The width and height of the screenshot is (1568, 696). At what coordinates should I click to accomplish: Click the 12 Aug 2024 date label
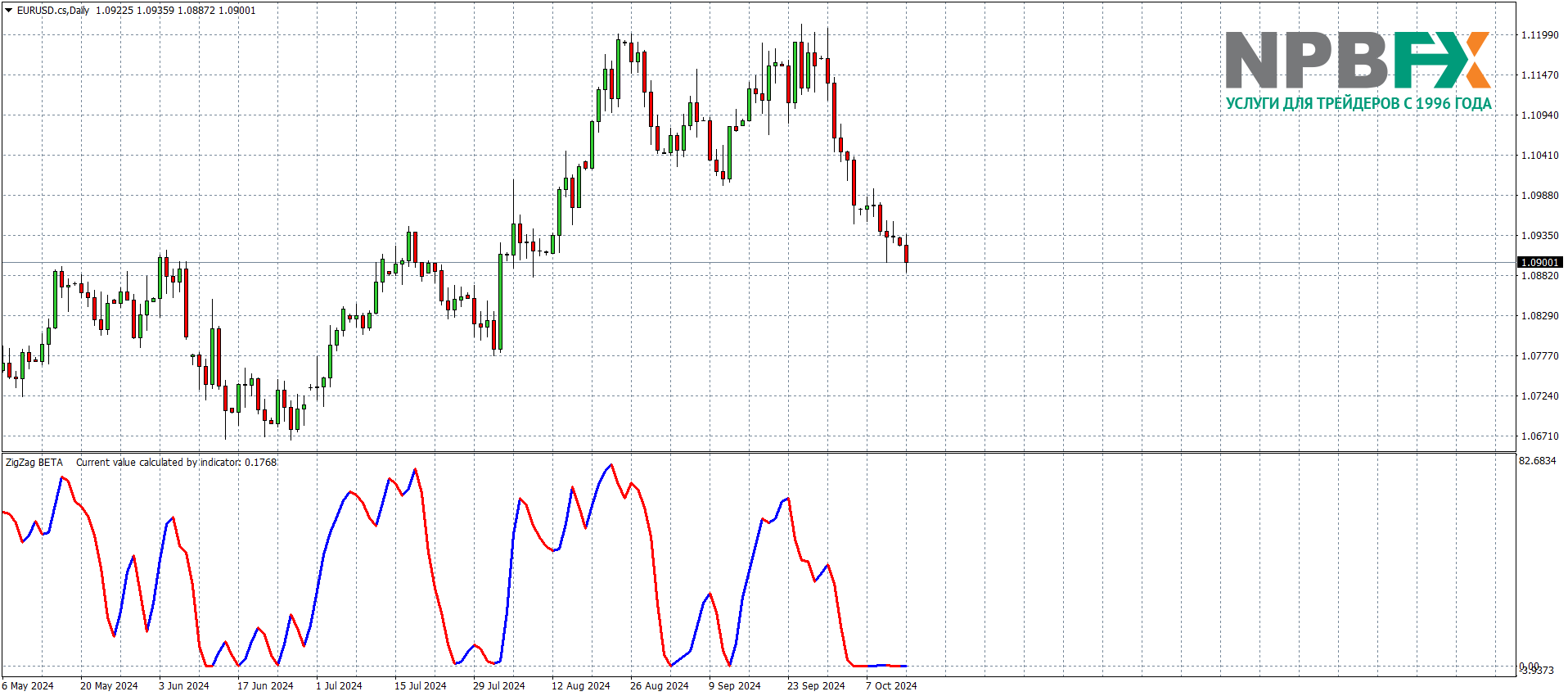[x=581, y=686]
